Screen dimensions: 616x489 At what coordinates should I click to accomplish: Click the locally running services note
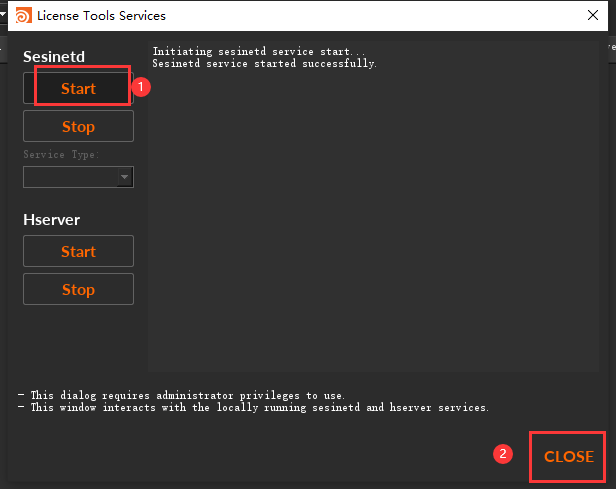click(252, 408)
